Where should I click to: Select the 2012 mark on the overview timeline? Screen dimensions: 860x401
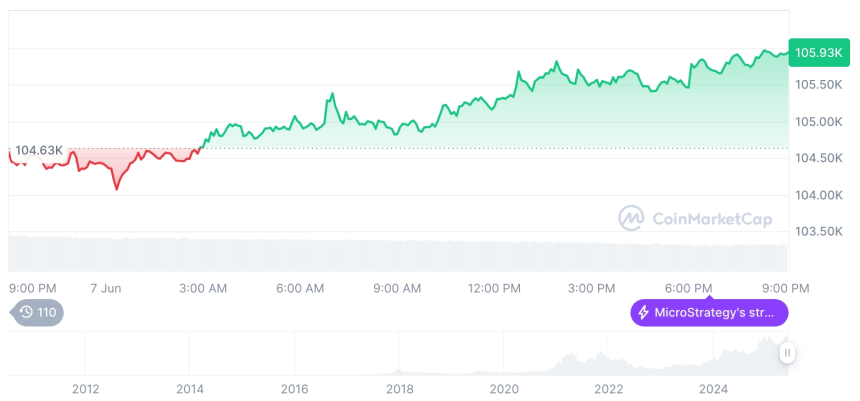[86, 389]
